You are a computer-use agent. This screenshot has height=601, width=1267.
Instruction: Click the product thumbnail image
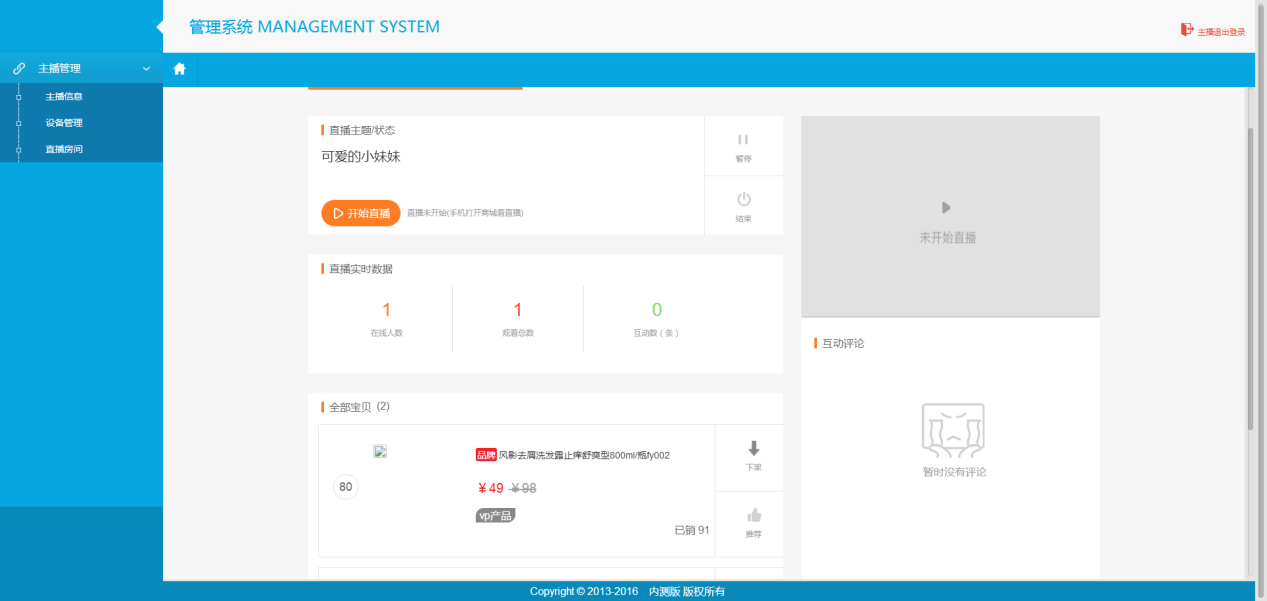coord(380,451)
